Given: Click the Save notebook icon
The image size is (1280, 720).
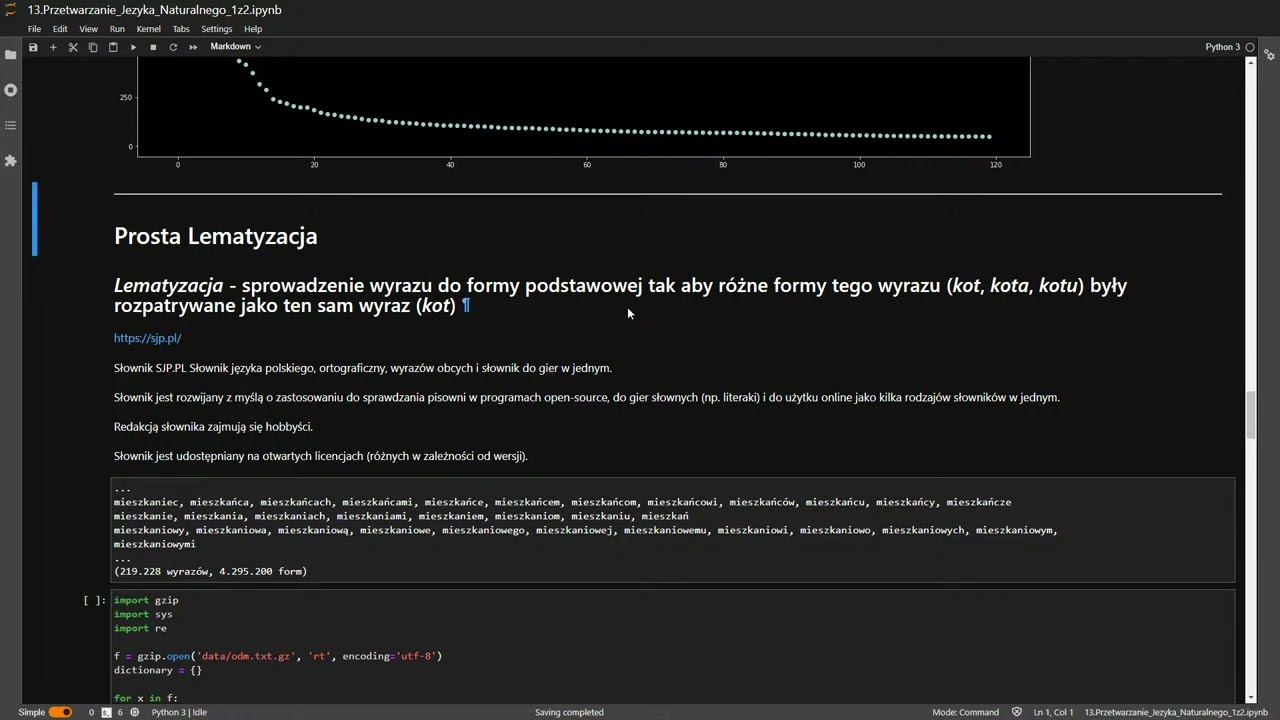Looking at the screenshot, I should pyautogui.click(x=33, y=47).
